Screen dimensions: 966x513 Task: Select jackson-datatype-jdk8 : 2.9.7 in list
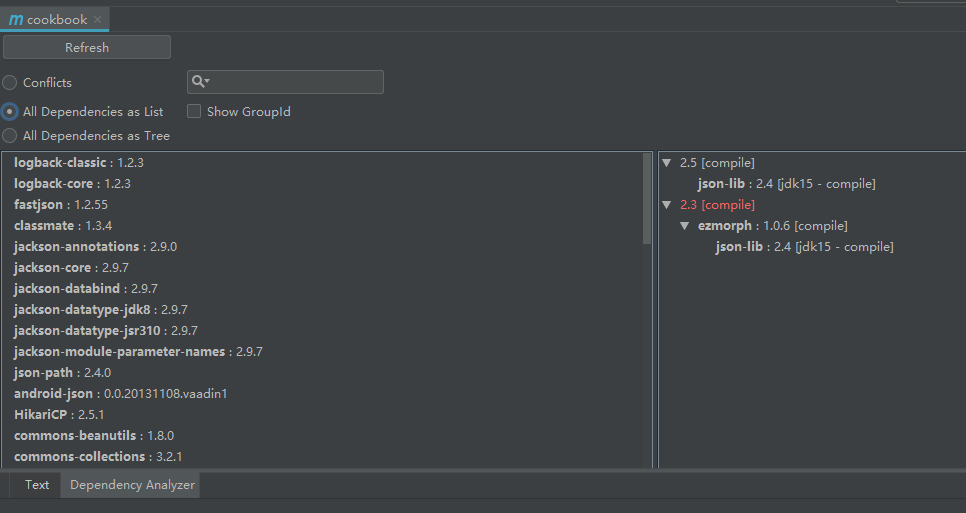(101, 309)
